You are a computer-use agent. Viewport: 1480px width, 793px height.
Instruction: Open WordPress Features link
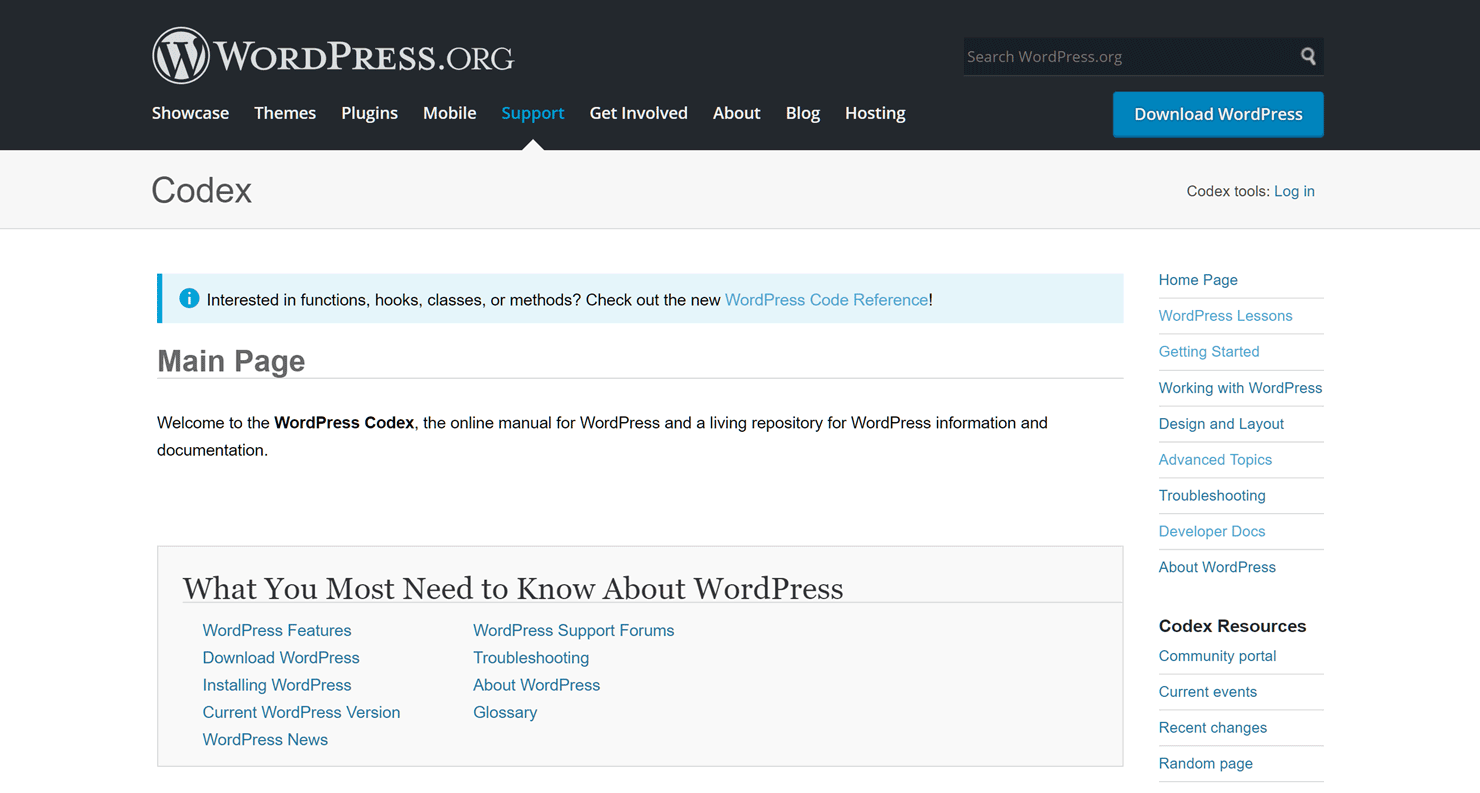point(277,630)
